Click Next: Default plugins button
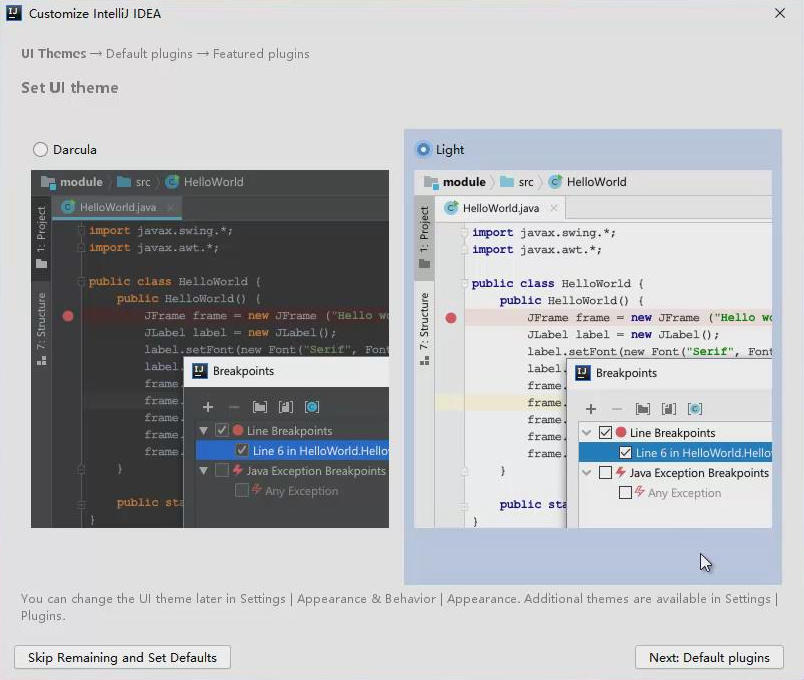 click(x=709, y=657)
